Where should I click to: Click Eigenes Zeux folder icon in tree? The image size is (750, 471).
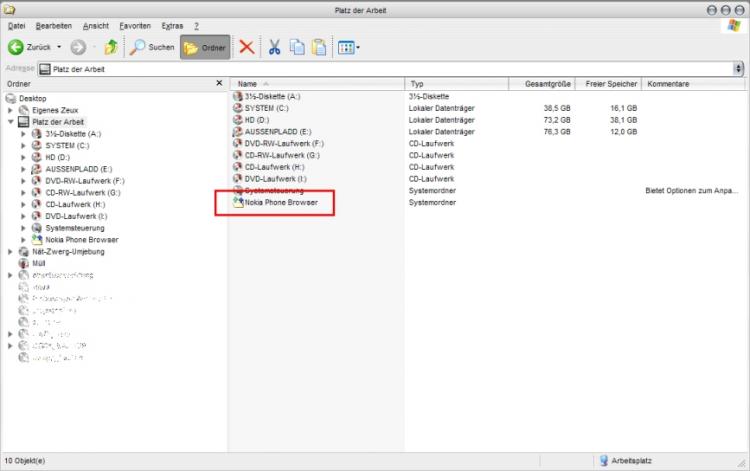coord(23,110)
